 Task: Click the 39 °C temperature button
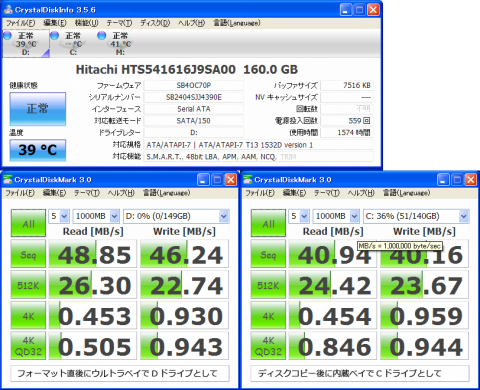38,150
